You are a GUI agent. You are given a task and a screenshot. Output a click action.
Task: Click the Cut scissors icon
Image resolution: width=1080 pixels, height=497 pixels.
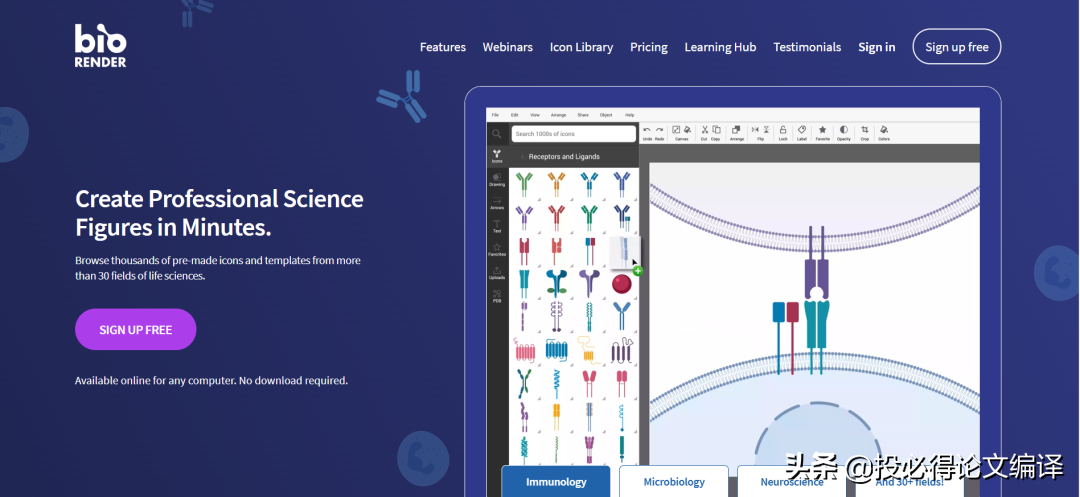pyautogui.click(x=704, y=129)
